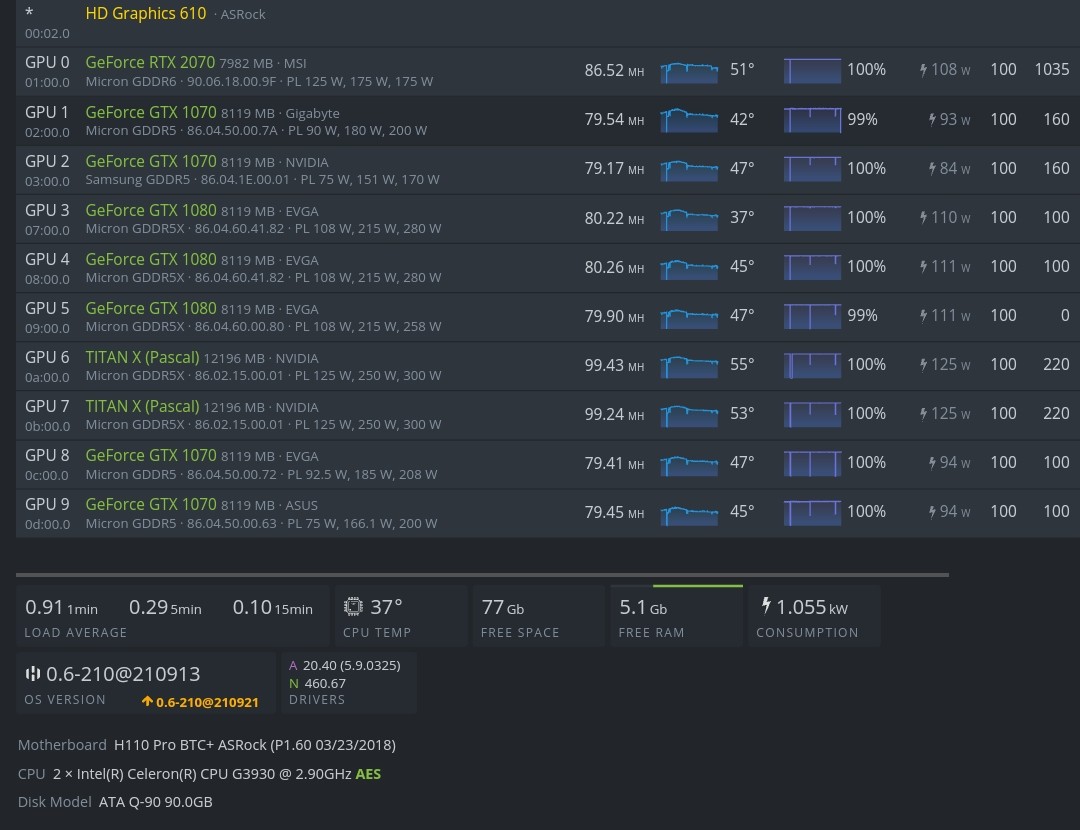This screenshot has width=1080, height=830.
Task: Click the GPU 4 fan speed bar graph
Action: (x=812, y=267)
